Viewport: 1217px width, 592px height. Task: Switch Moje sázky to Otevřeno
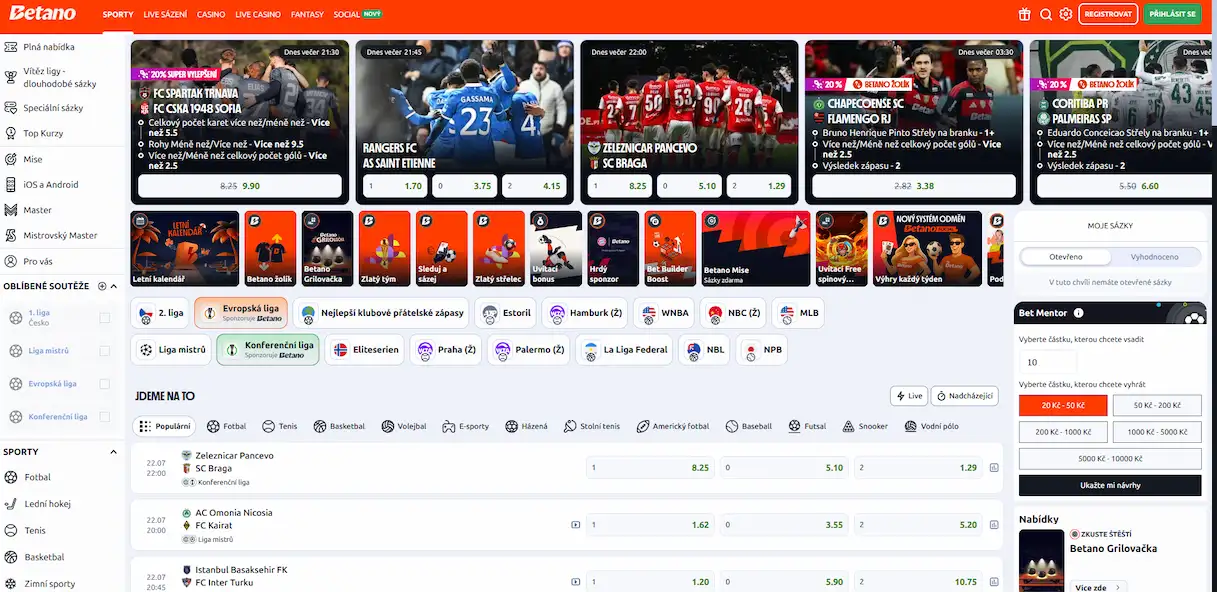pyautogui.click(x=1066, y=257)
